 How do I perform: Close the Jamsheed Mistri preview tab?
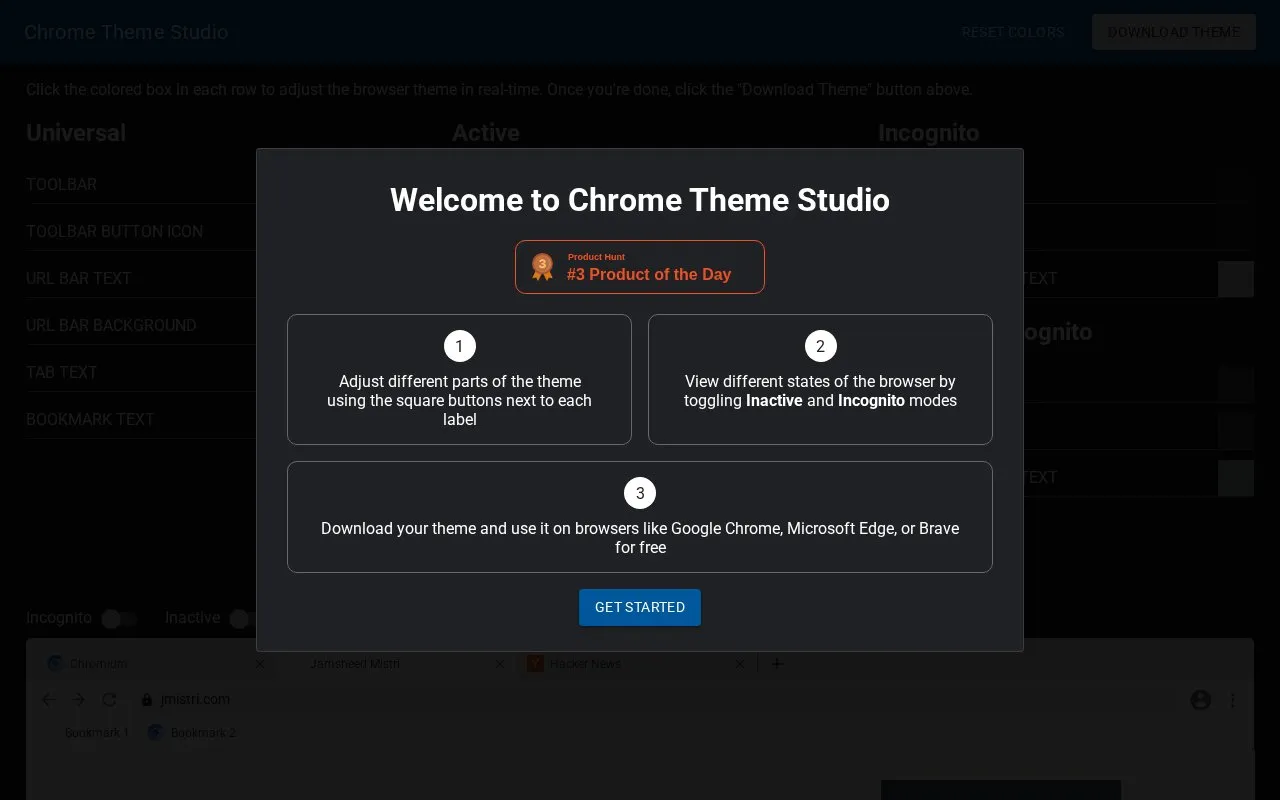click(x=500, y=664)
